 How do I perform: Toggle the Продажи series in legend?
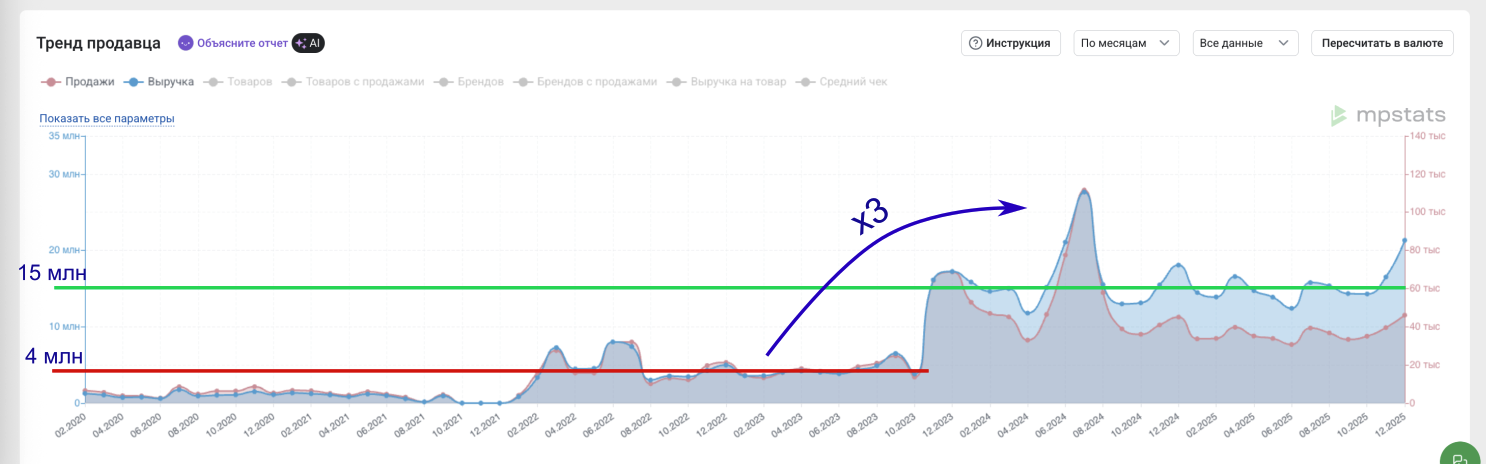(x=78, y=81)
